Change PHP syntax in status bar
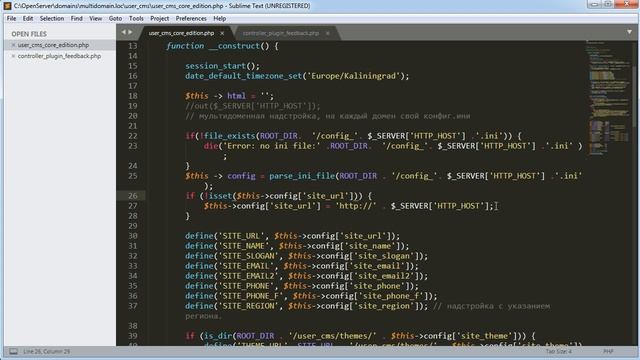 [x=608, y=351]
